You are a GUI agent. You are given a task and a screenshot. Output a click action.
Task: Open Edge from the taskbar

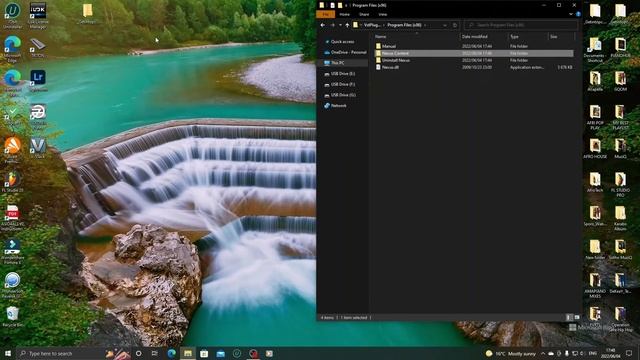coord(171,353)
